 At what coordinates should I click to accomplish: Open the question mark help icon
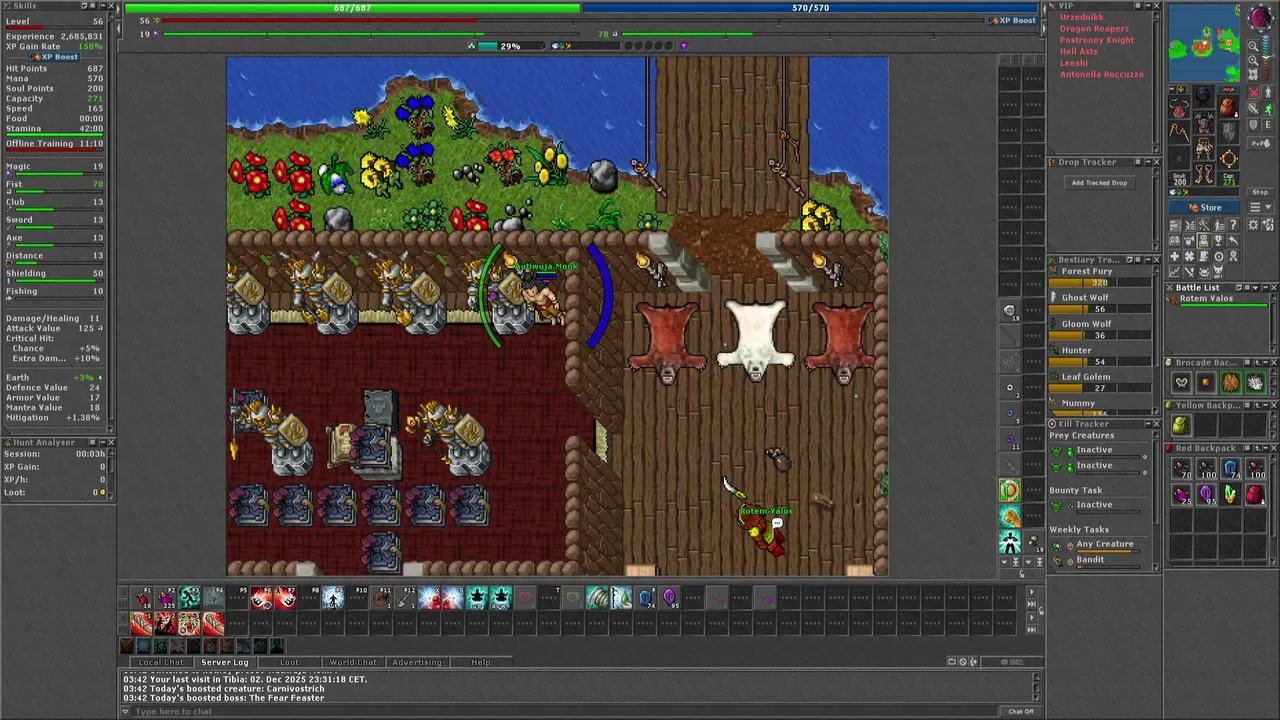(1233, 225)
